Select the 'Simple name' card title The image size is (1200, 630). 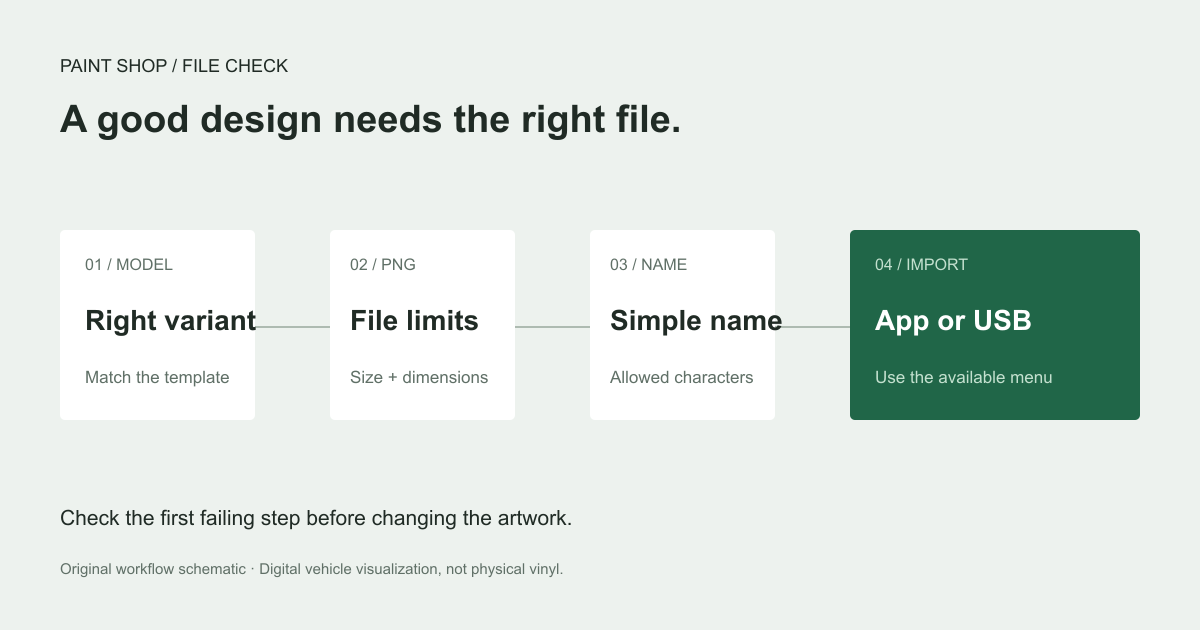[696, 321]
